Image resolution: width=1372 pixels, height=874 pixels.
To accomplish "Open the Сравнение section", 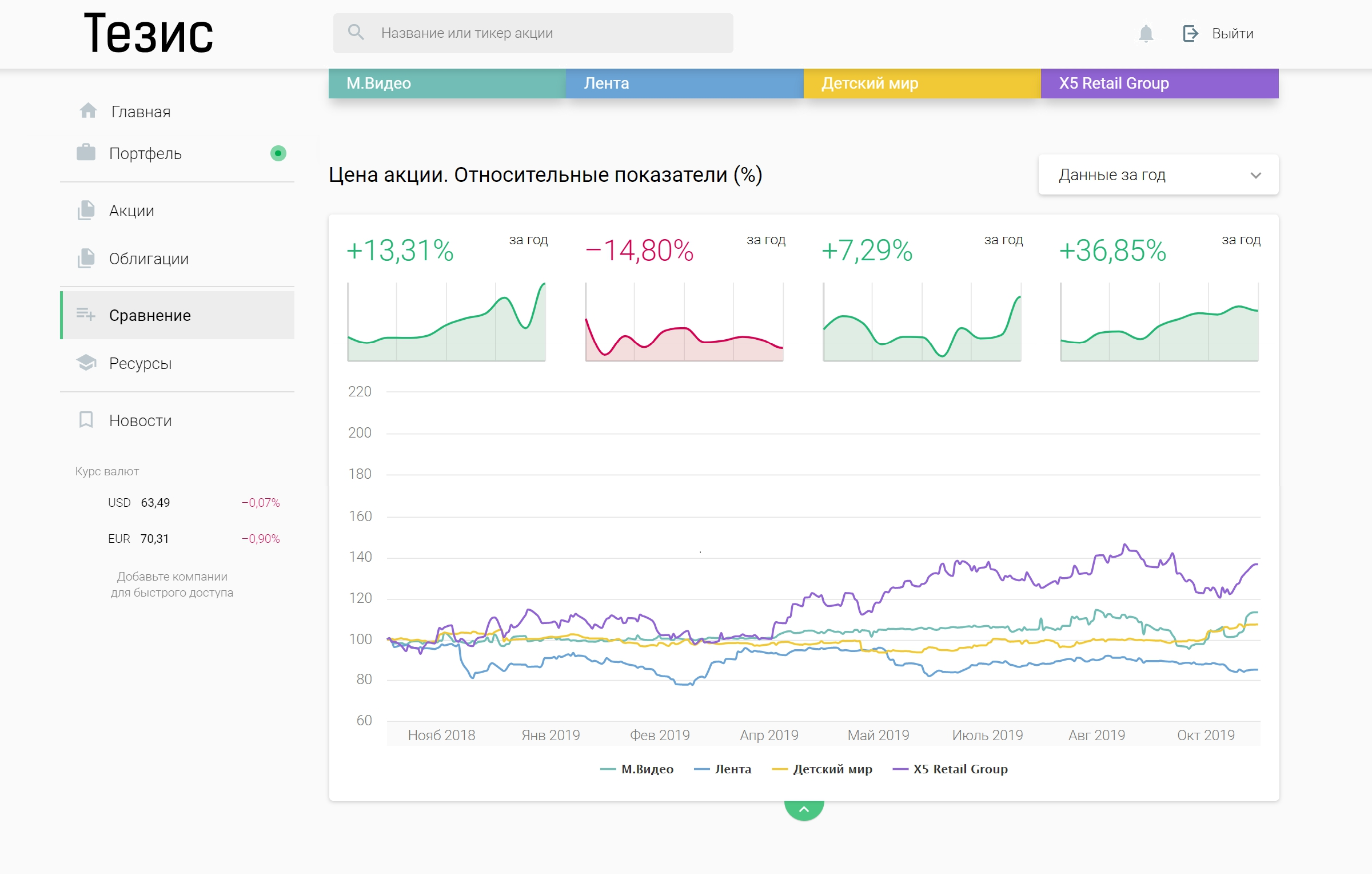I will point(177,315).
